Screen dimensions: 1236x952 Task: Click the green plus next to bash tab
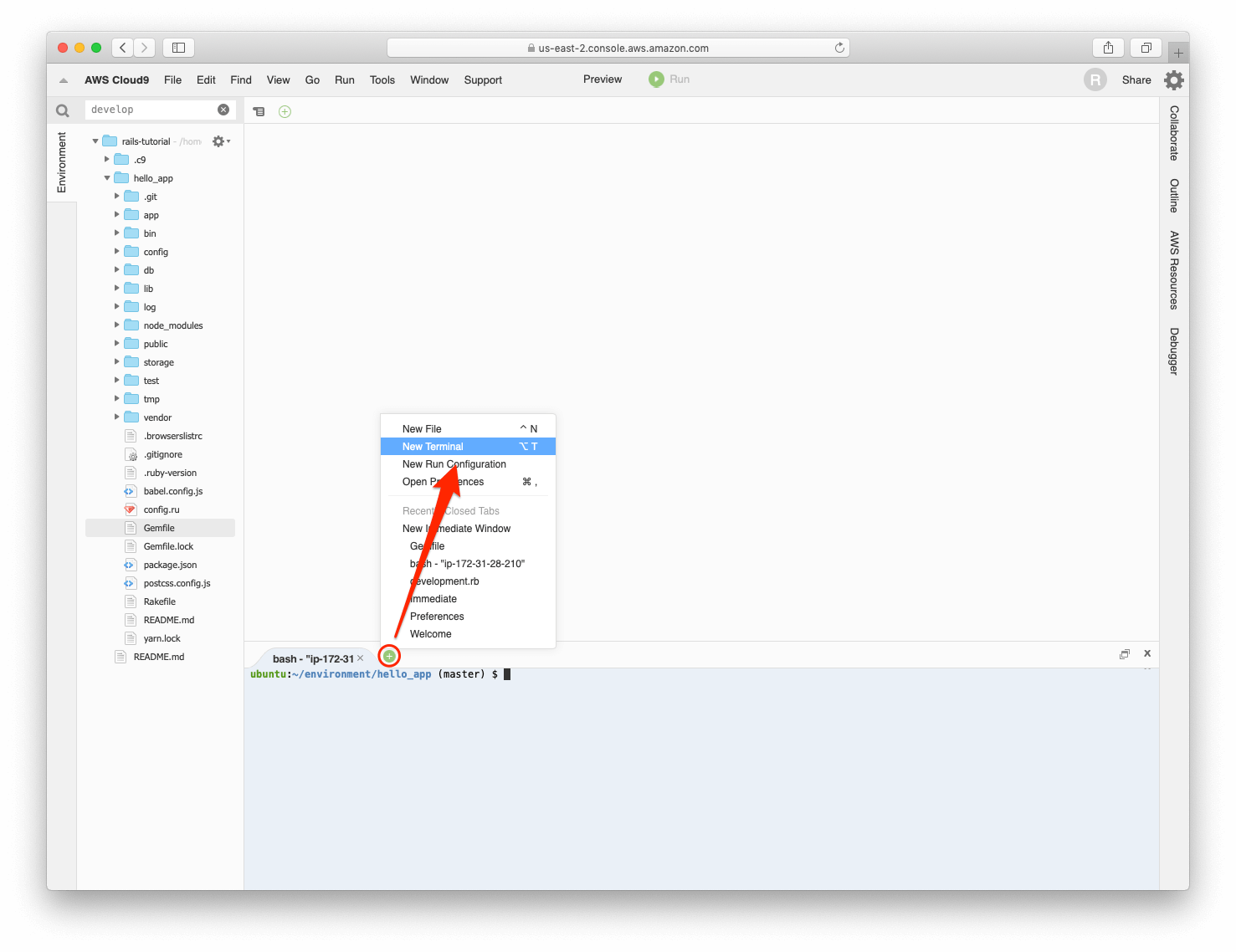tap(389, 656)
